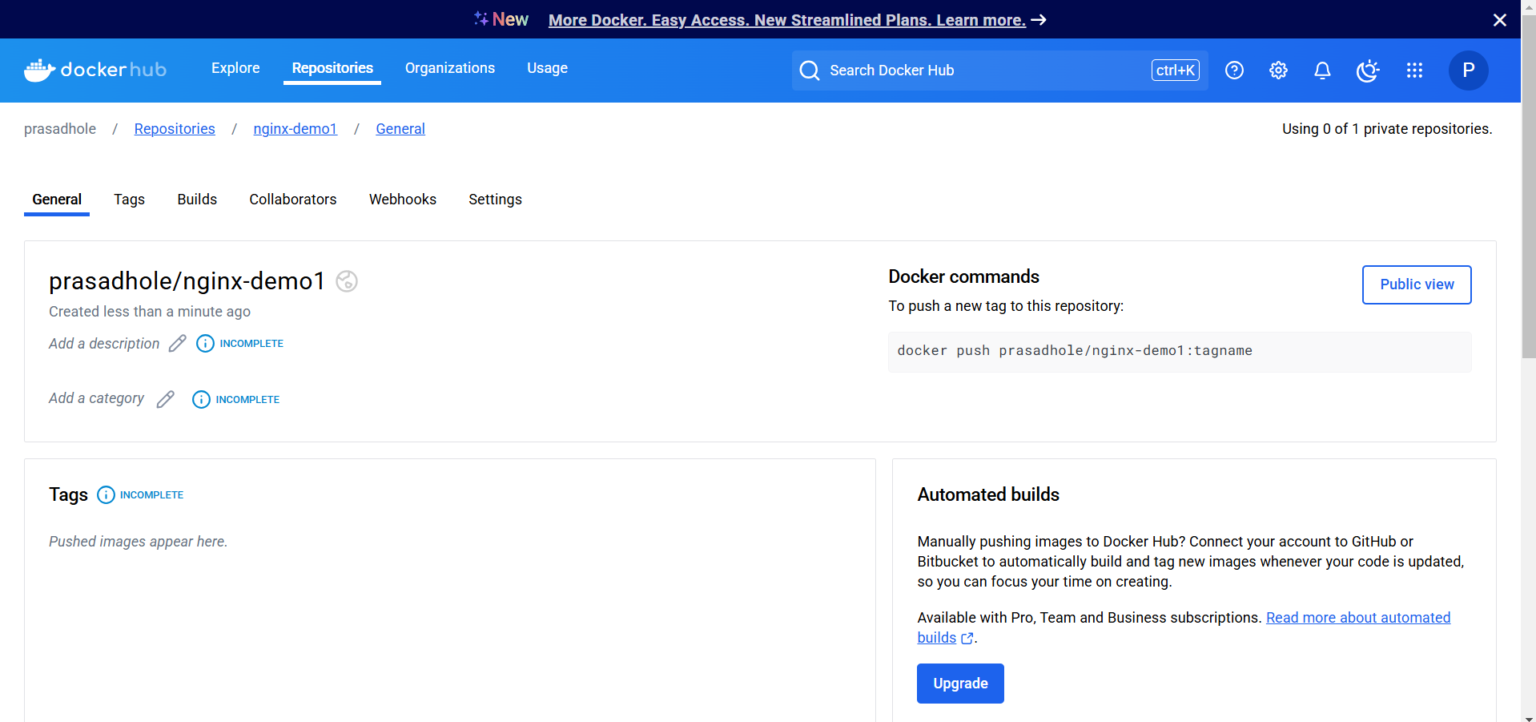Open the apps grid menu icon
The height and width of the screenshot is (722, 1536).
point(1414,70)
